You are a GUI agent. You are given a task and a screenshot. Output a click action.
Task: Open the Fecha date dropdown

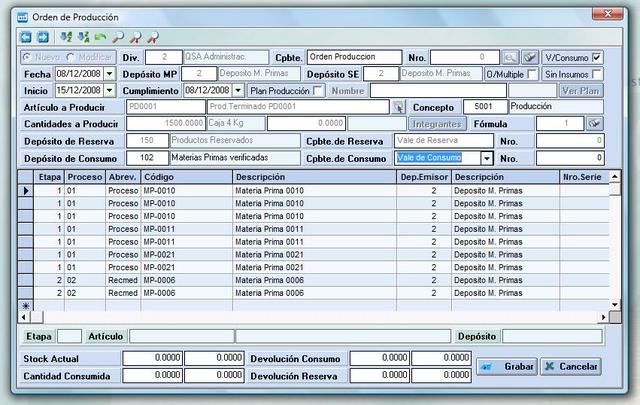click(110, 74)
